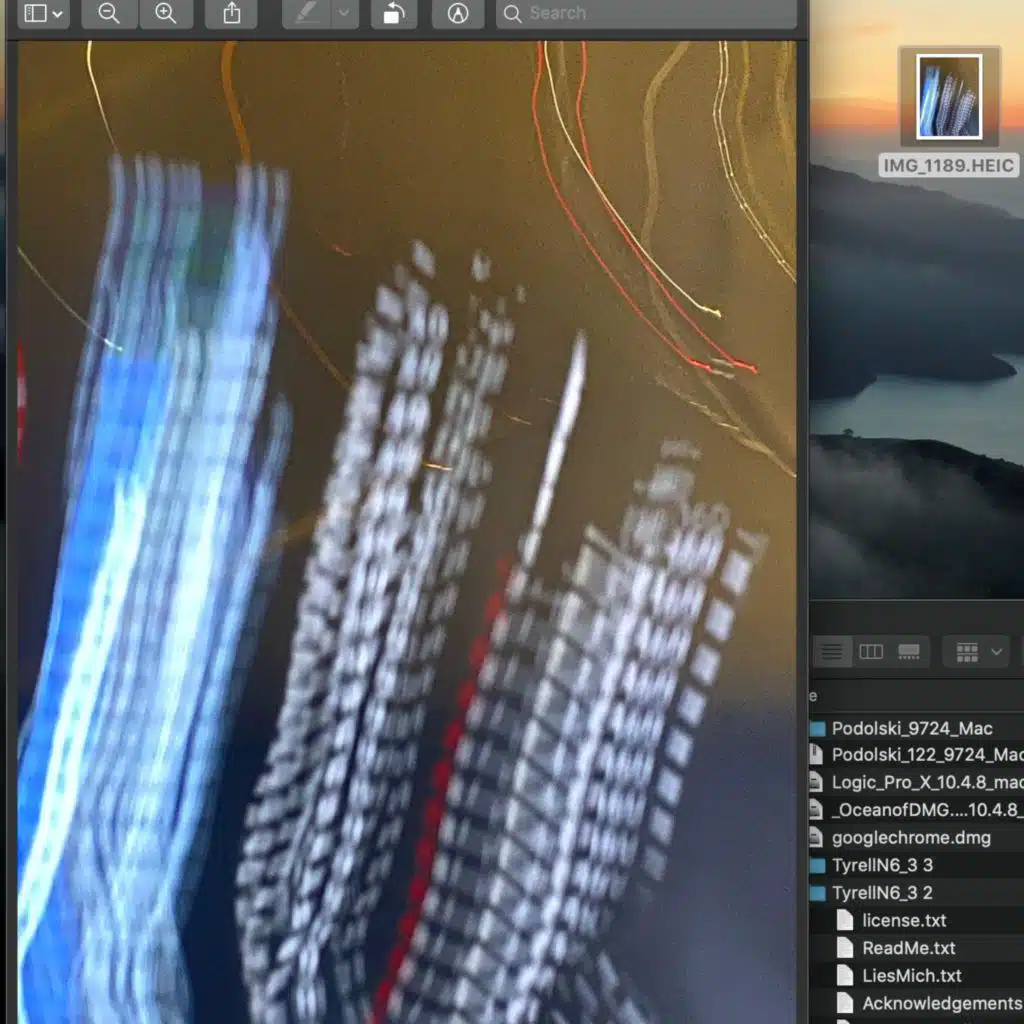This screenshot has height=1024, width=1024.
Task: Click the zoom in magnifier button
Action: pyautogui.click(x=166, y=14)
